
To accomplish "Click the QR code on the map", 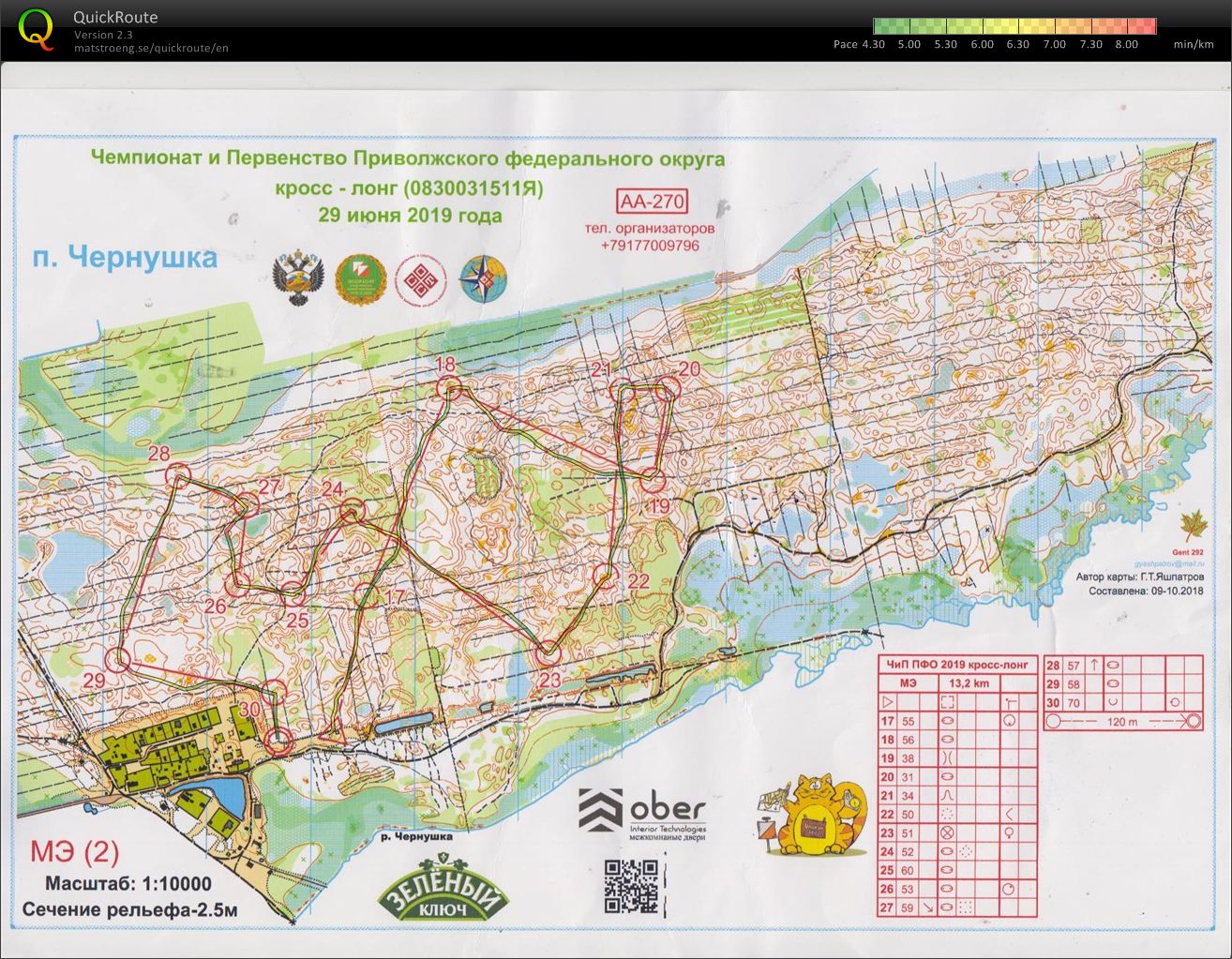I will click(632, 887).
